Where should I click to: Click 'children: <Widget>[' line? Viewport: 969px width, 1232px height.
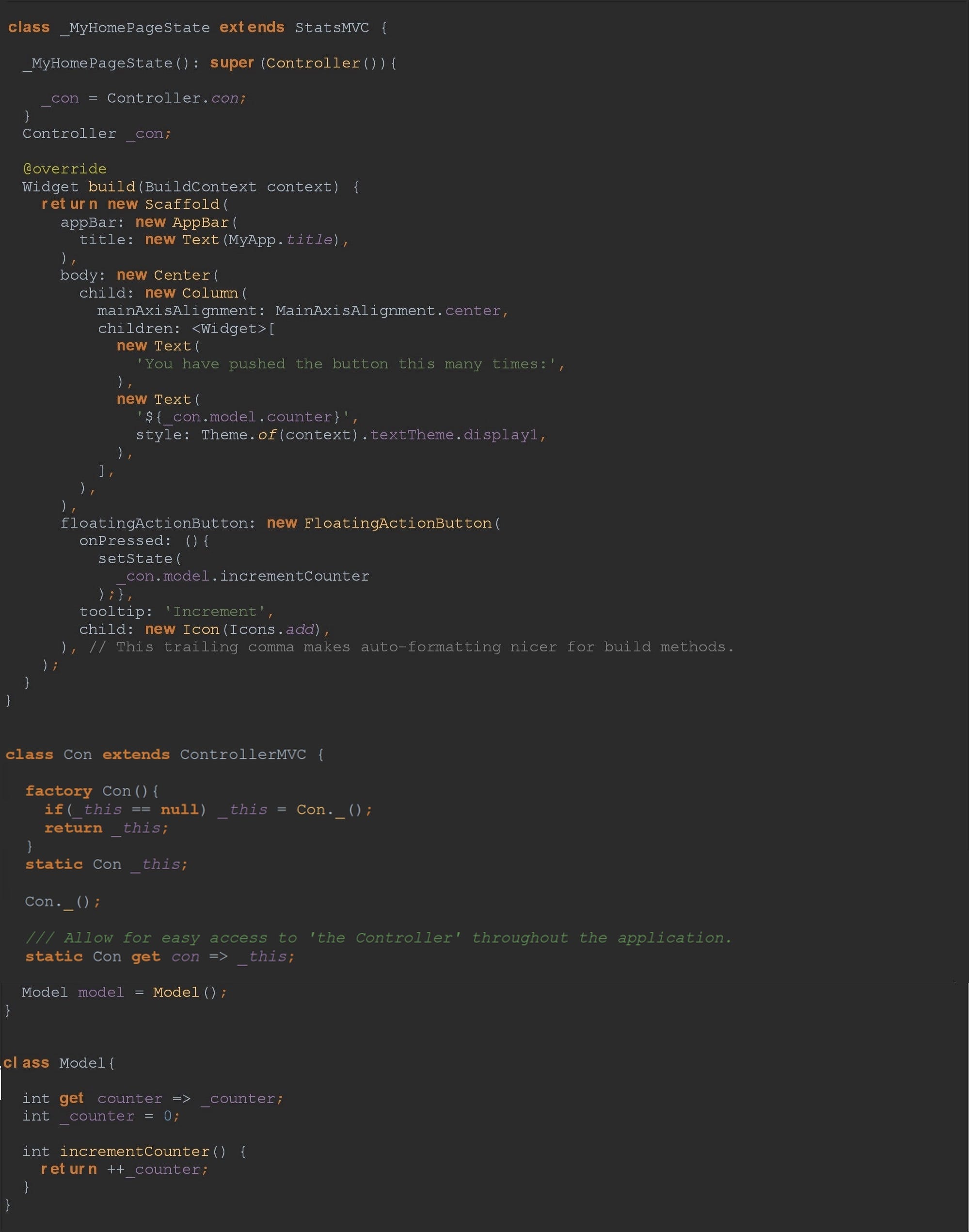(186, 329)
